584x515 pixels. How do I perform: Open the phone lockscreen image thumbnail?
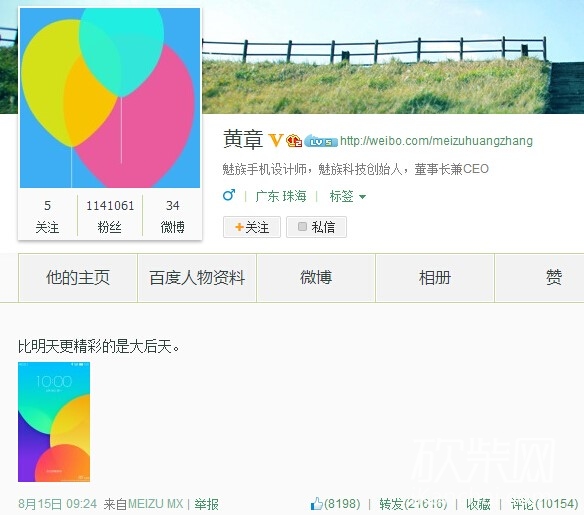(54, 422)
